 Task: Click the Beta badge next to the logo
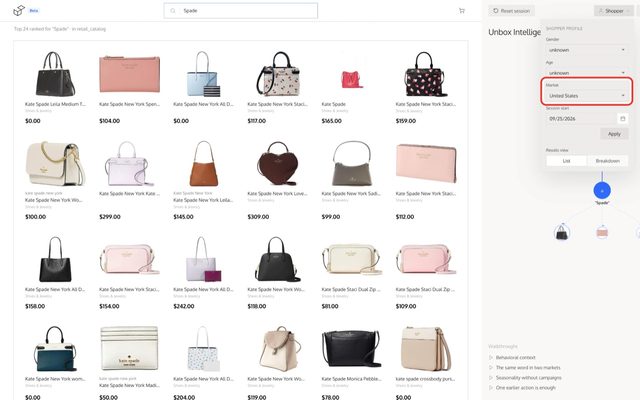pyautogui.click(x=34, y=11)
